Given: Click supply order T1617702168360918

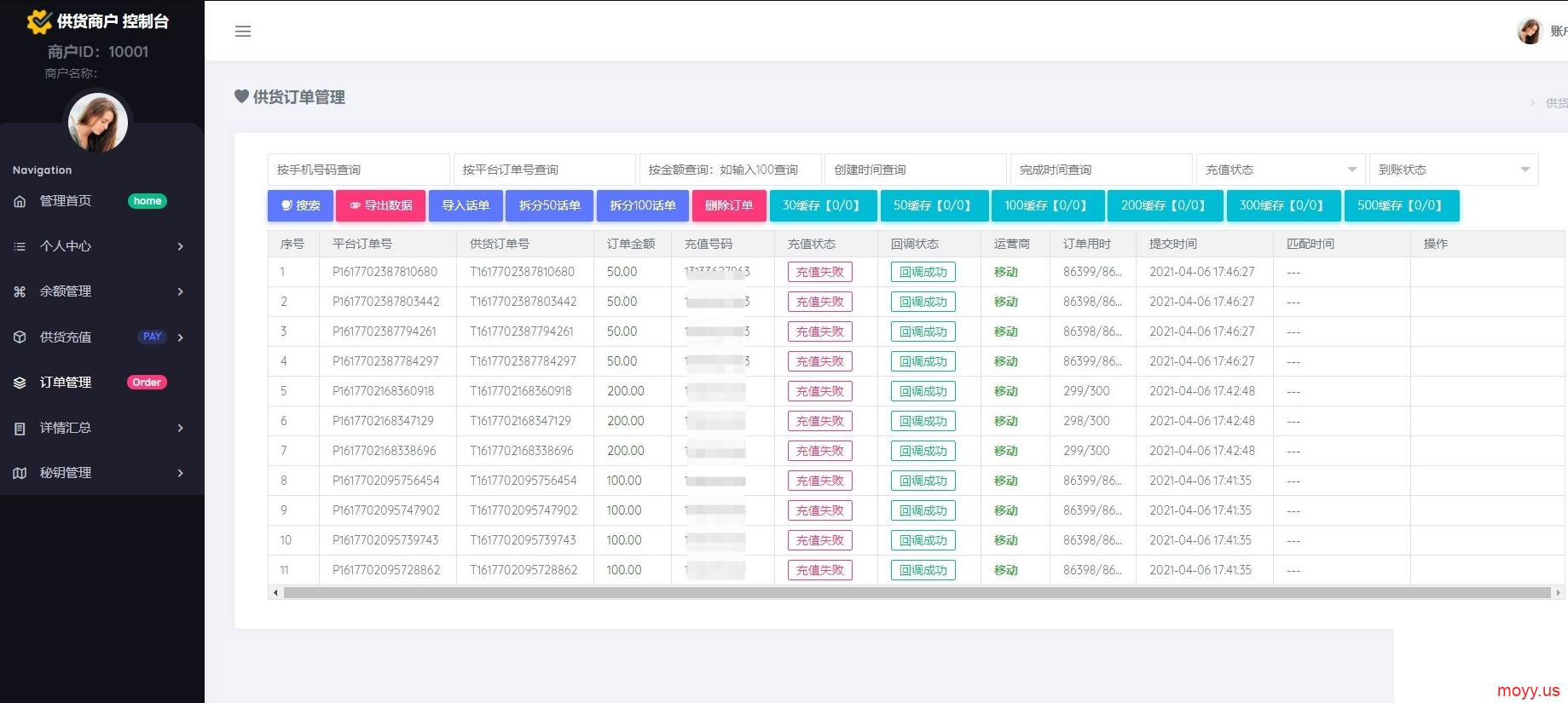Looking at the screenshot, I should pyautogui.click(x=521, y=391).
